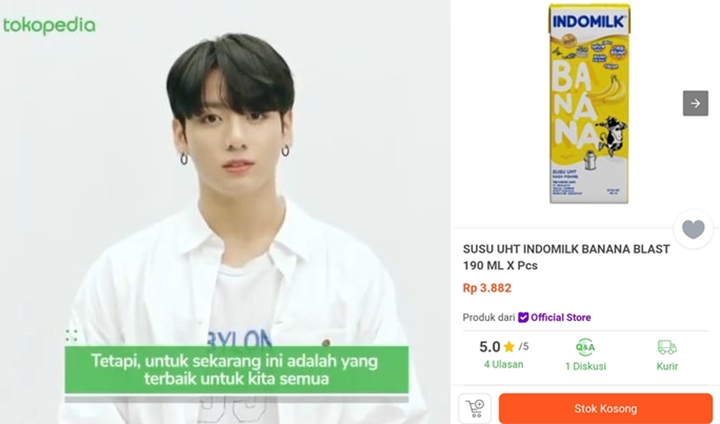
Task: Click the next image arrow
Action: pyautogui.click(x=695, y=103)
